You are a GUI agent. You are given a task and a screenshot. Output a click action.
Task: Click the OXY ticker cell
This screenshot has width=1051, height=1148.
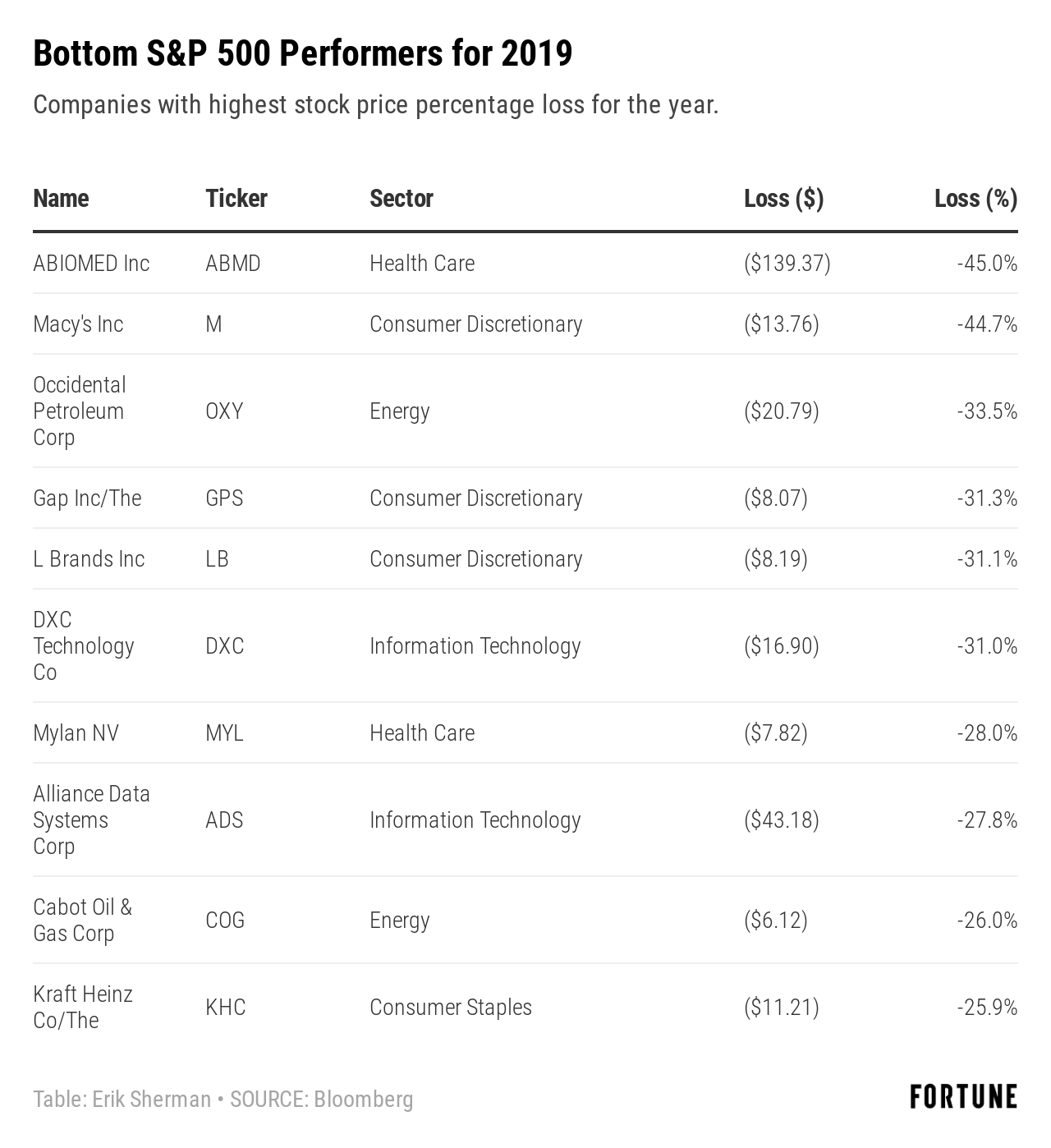click(224, 411)
